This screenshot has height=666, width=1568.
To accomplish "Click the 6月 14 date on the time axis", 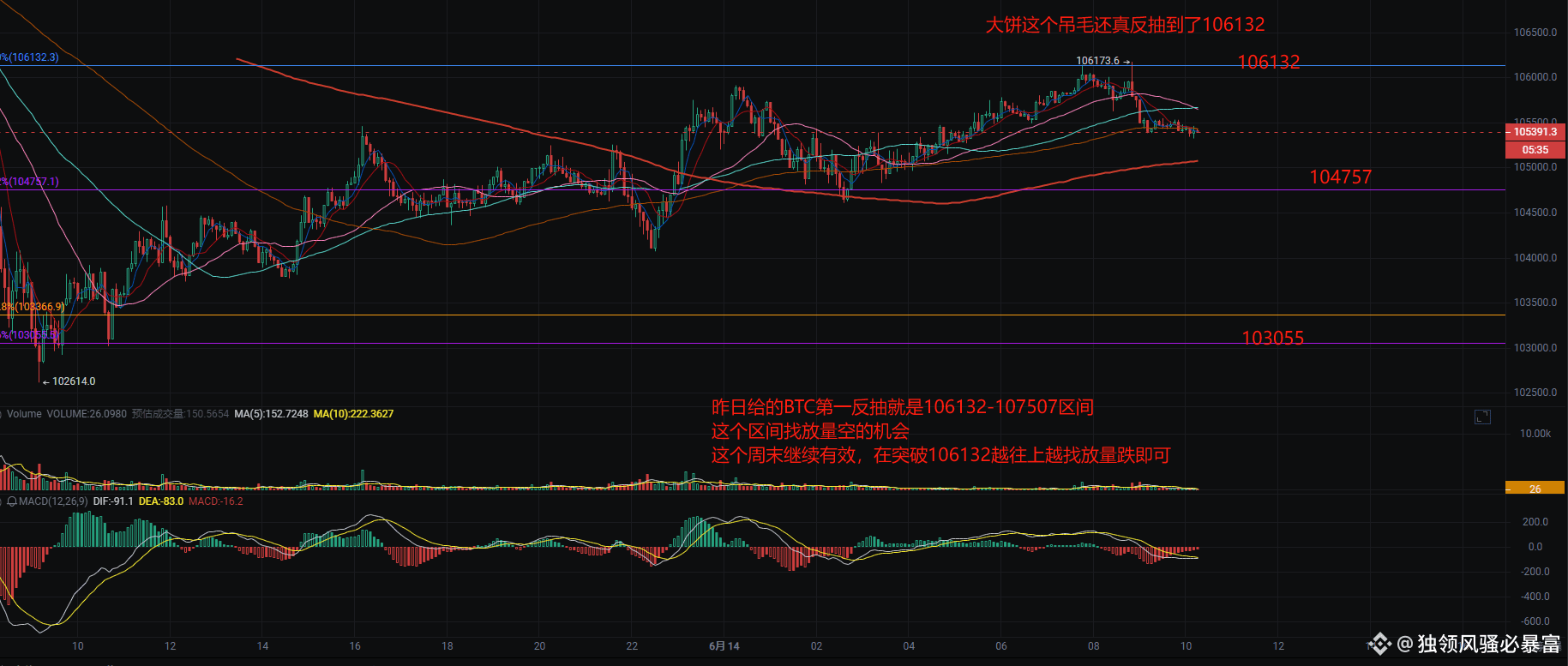I will pos(724,646).
